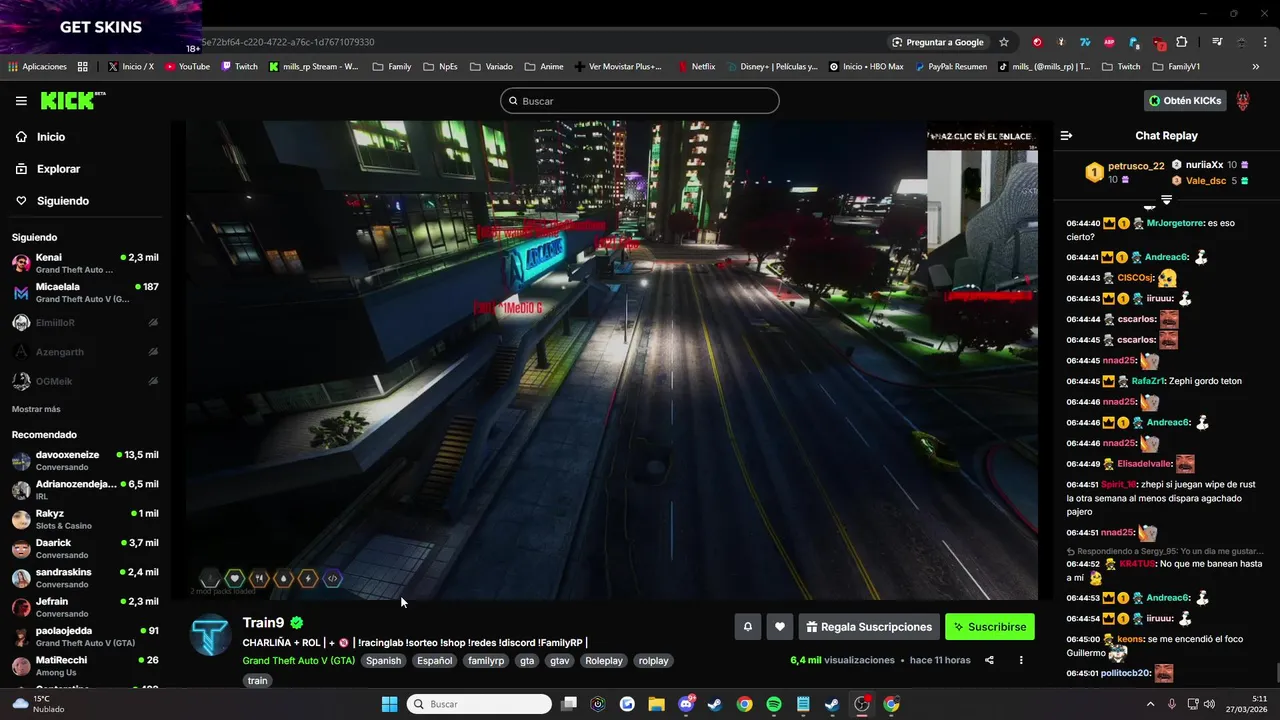Viewport: 1280px width, 720px height.
Task: Click the heart follow icon for Train9
Action: 780,627
